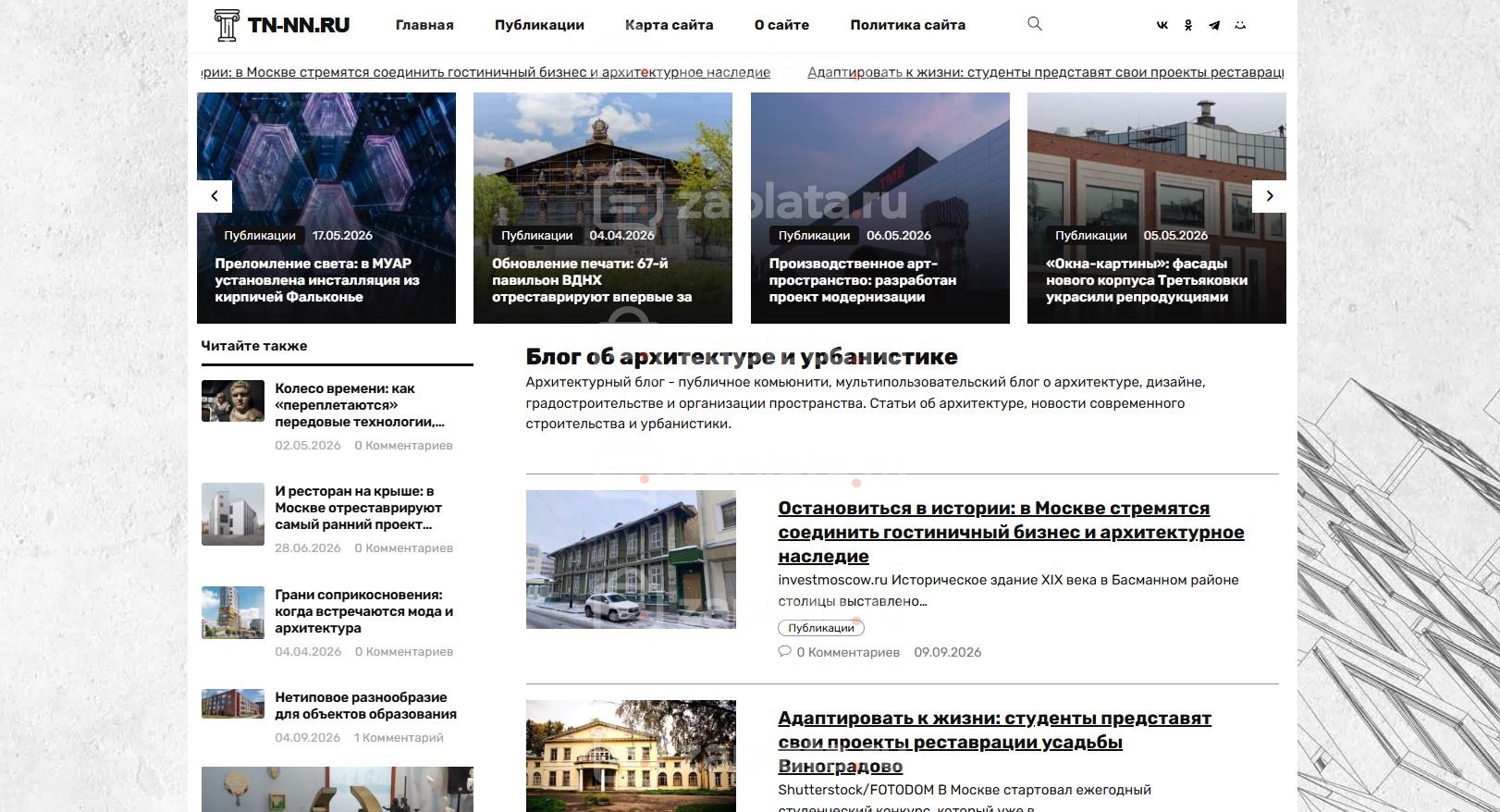Open sidebar article 'Колесо времени'
This screenshot has width=1500, height=812.
coord(360,405)
